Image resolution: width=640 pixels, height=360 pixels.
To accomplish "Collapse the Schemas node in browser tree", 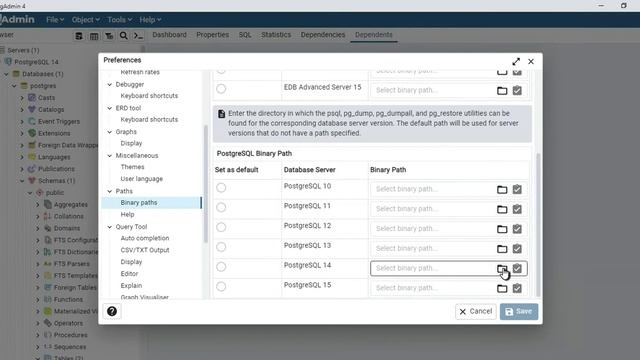I will pos(22,181).
